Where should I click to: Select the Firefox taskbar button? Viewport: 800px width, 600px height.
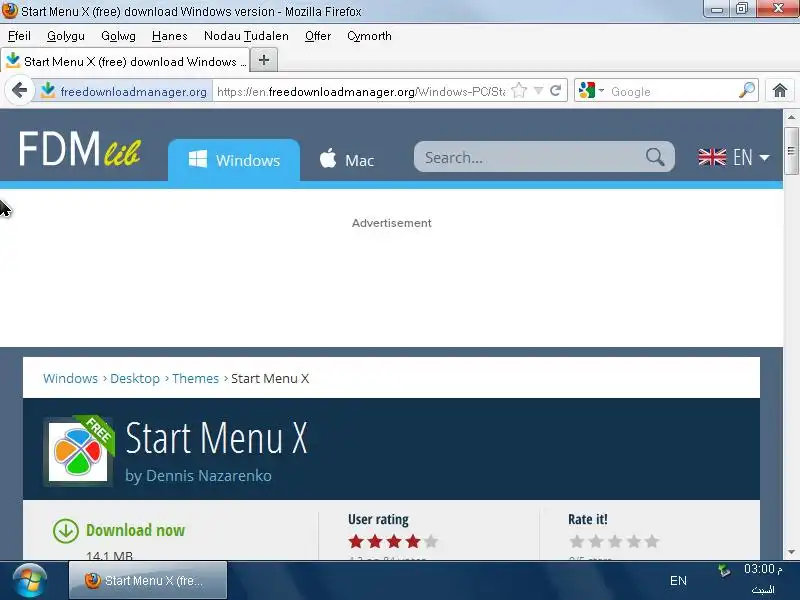(x=148, y=581)
